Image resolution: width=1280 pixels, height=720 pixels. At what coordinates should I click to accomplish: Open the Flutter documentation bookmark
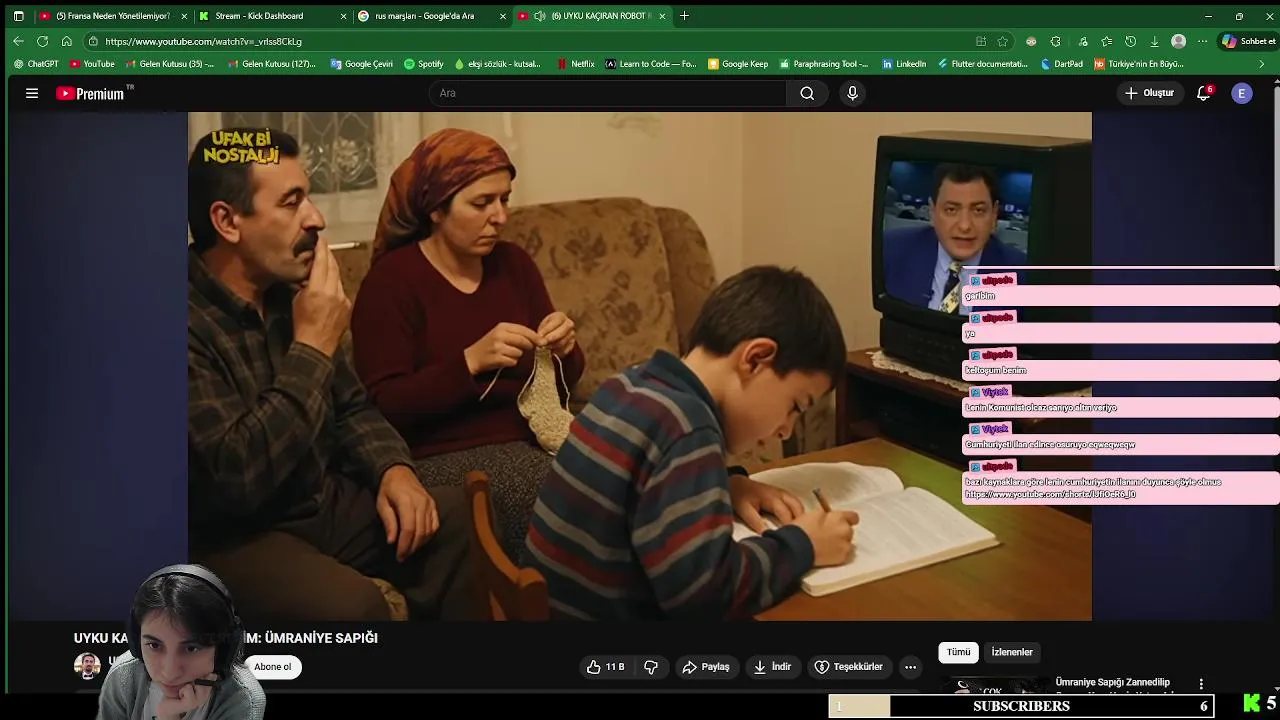pos(983,64)
